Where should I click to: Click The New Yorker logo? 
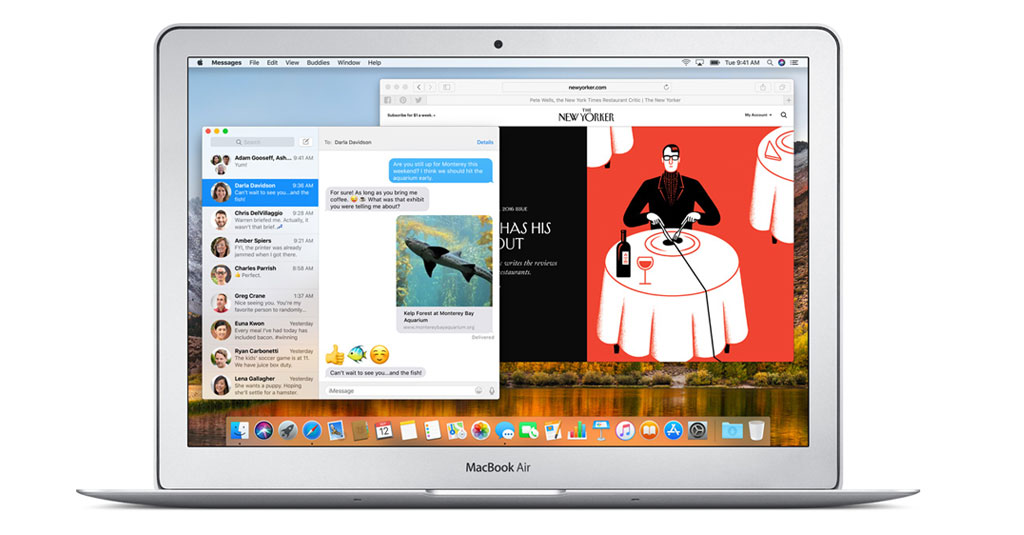[586, 116]
